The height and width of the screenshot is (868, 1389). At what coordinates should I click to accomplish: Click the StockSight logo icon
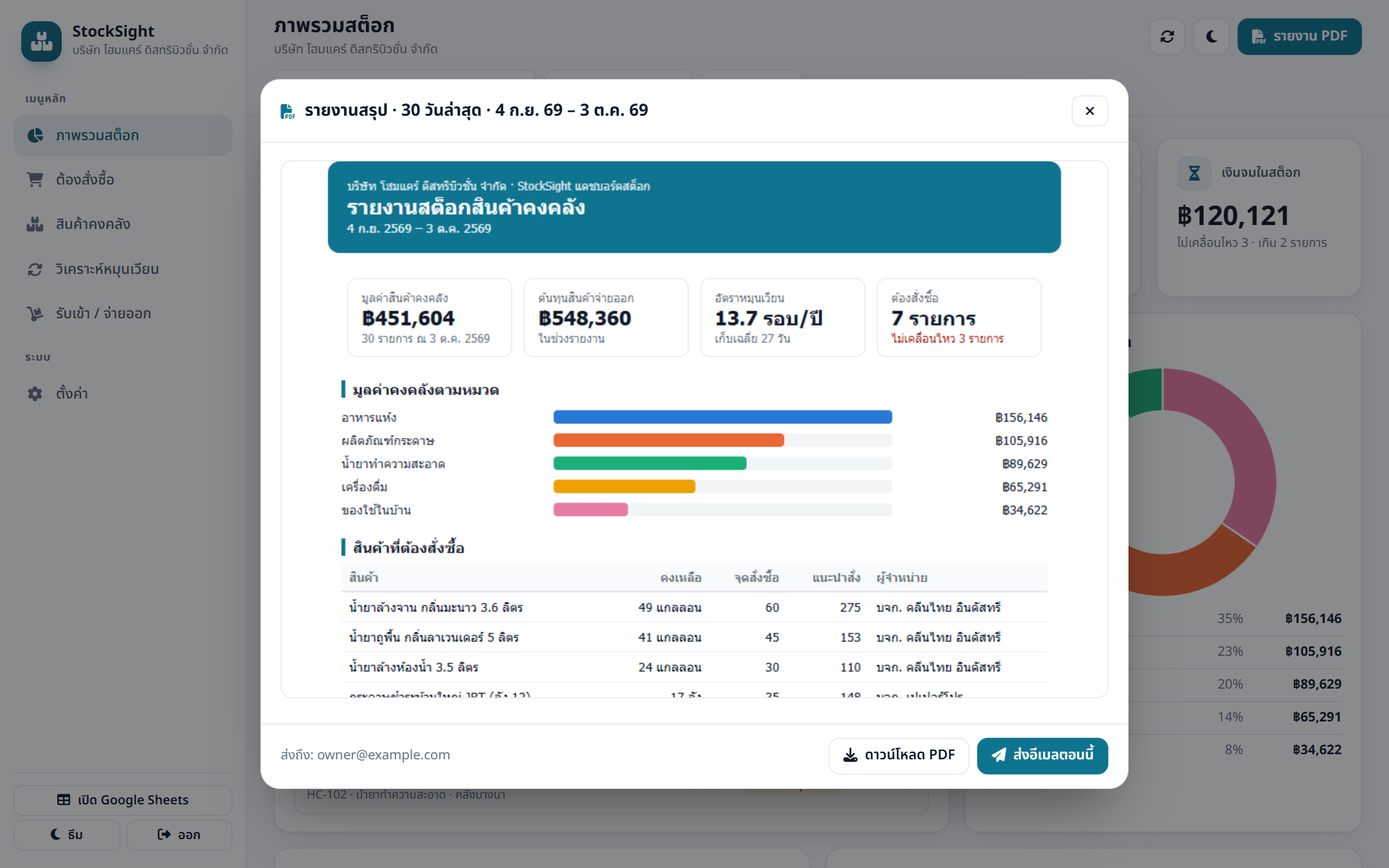pos(42,41)
